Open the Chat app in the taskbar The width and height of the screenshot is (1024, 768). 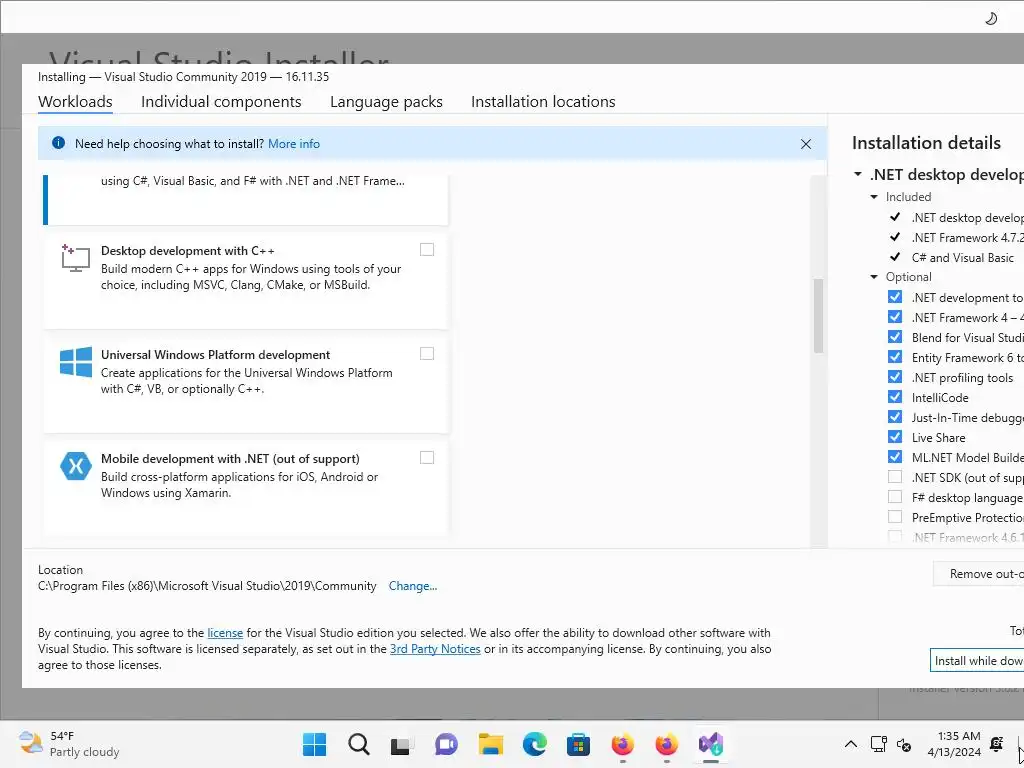tap(446, 744)
